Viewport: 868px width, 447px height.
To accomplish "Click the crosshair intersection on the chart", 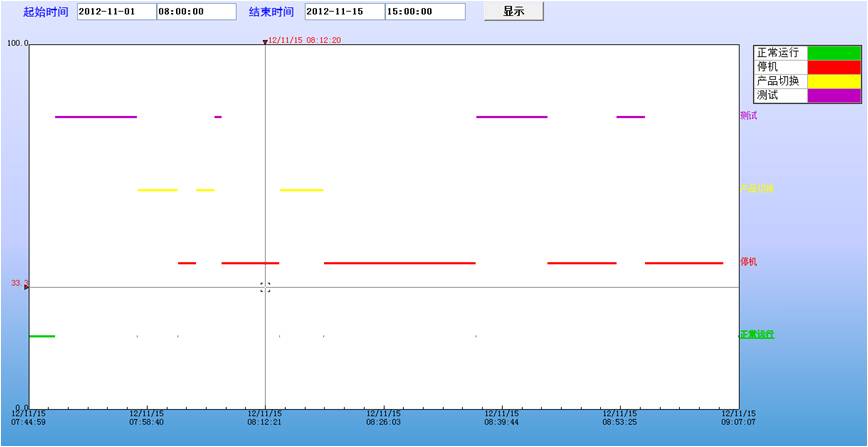I will point(265,287).
